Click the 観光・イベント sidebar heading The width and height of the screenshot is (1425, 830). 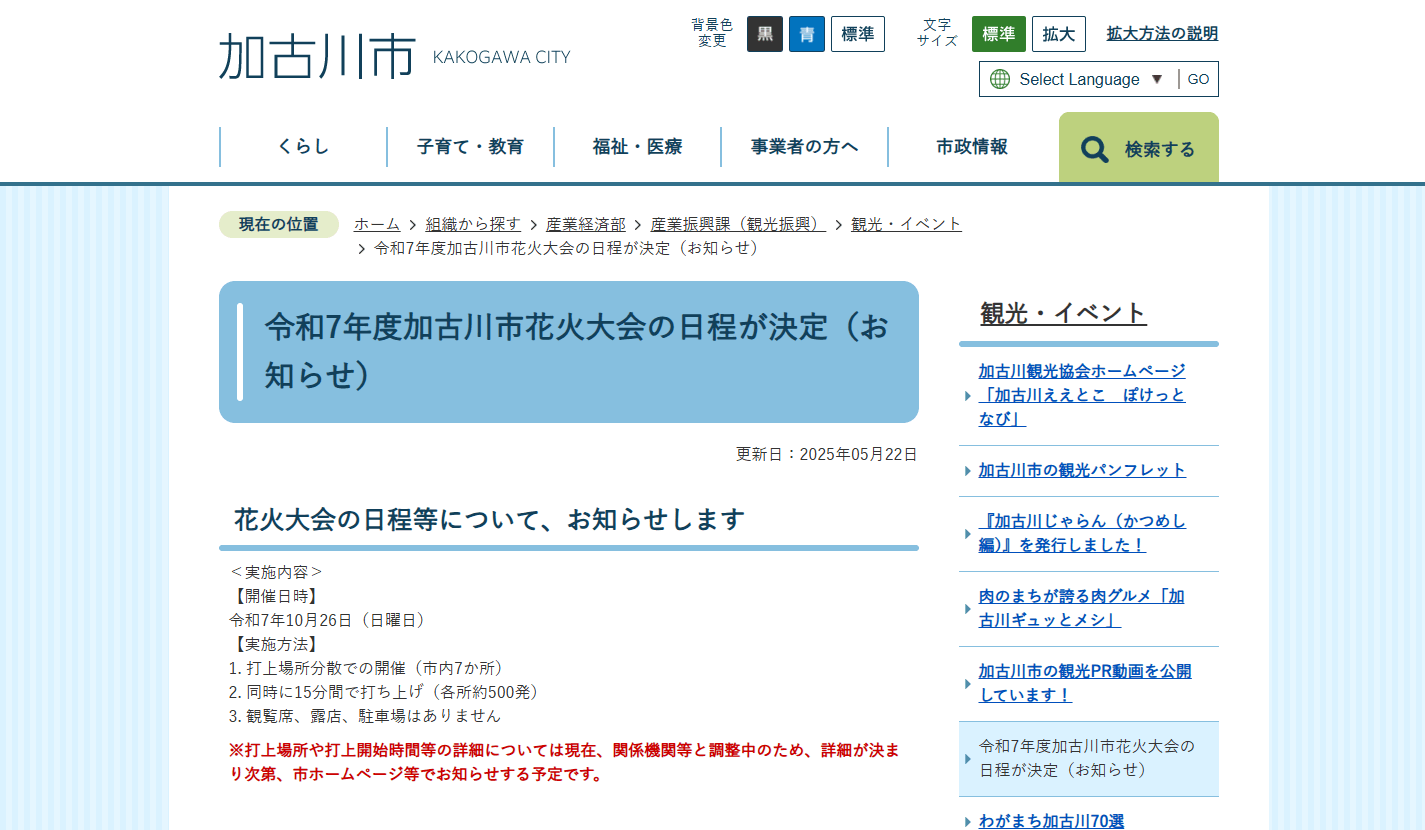(x=1063, y=313)
